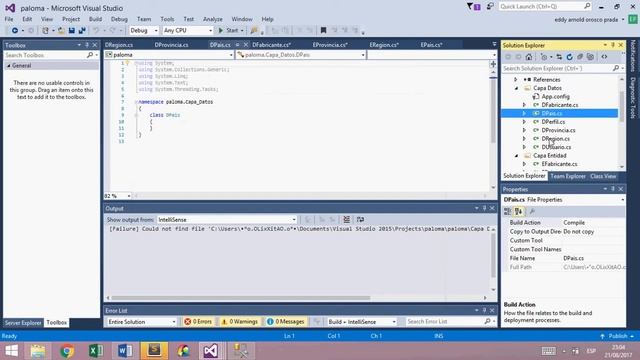The image size is (640, 360).
Task: Click the Pending Changes Filter clock icon
Action: tap(544, 57)
